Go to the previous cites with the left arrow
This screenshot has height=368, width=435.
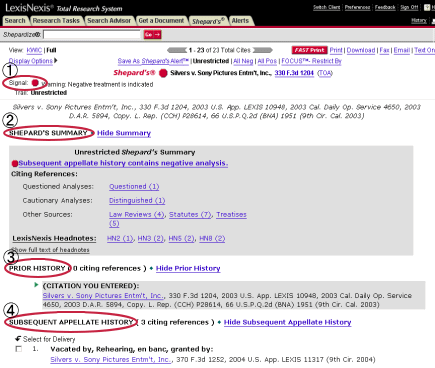(x=177, y=50)
